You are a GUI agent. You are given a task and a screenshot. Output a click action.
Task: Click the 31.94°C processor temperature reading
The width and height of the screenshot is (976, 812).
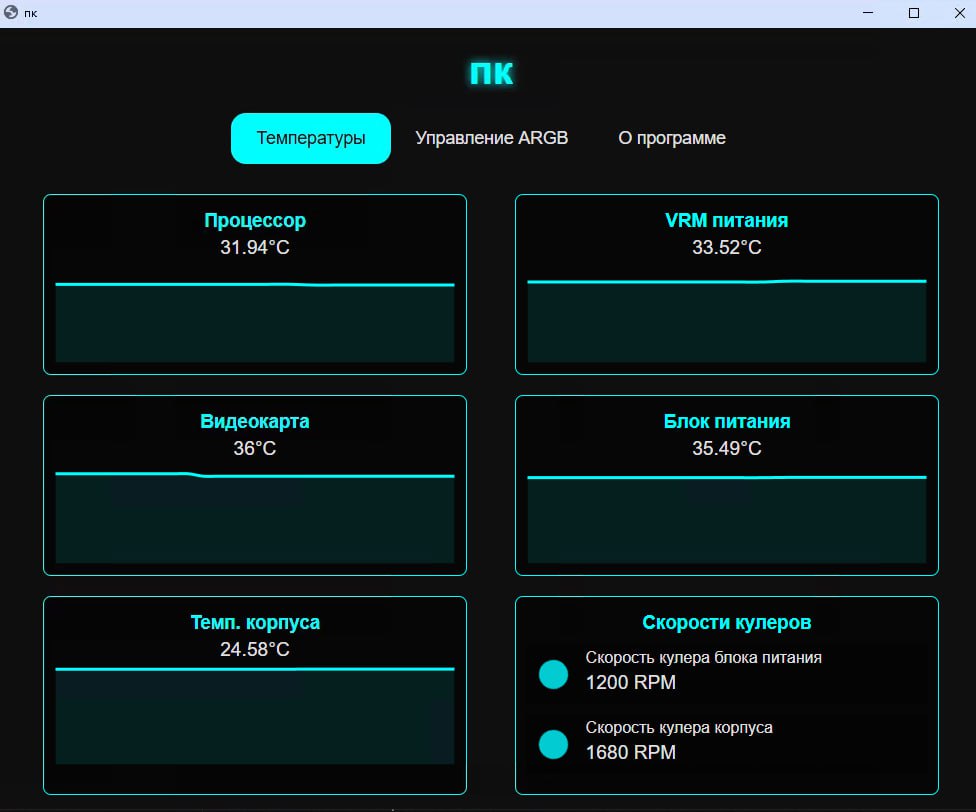255,248
